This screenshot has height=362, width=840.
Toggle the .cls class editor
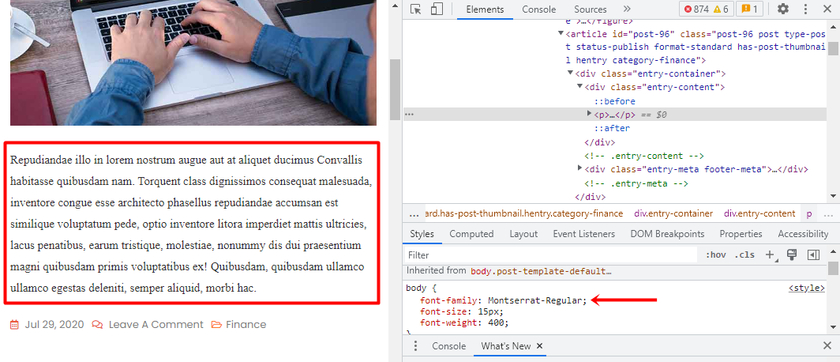click(x=744, y=255)
